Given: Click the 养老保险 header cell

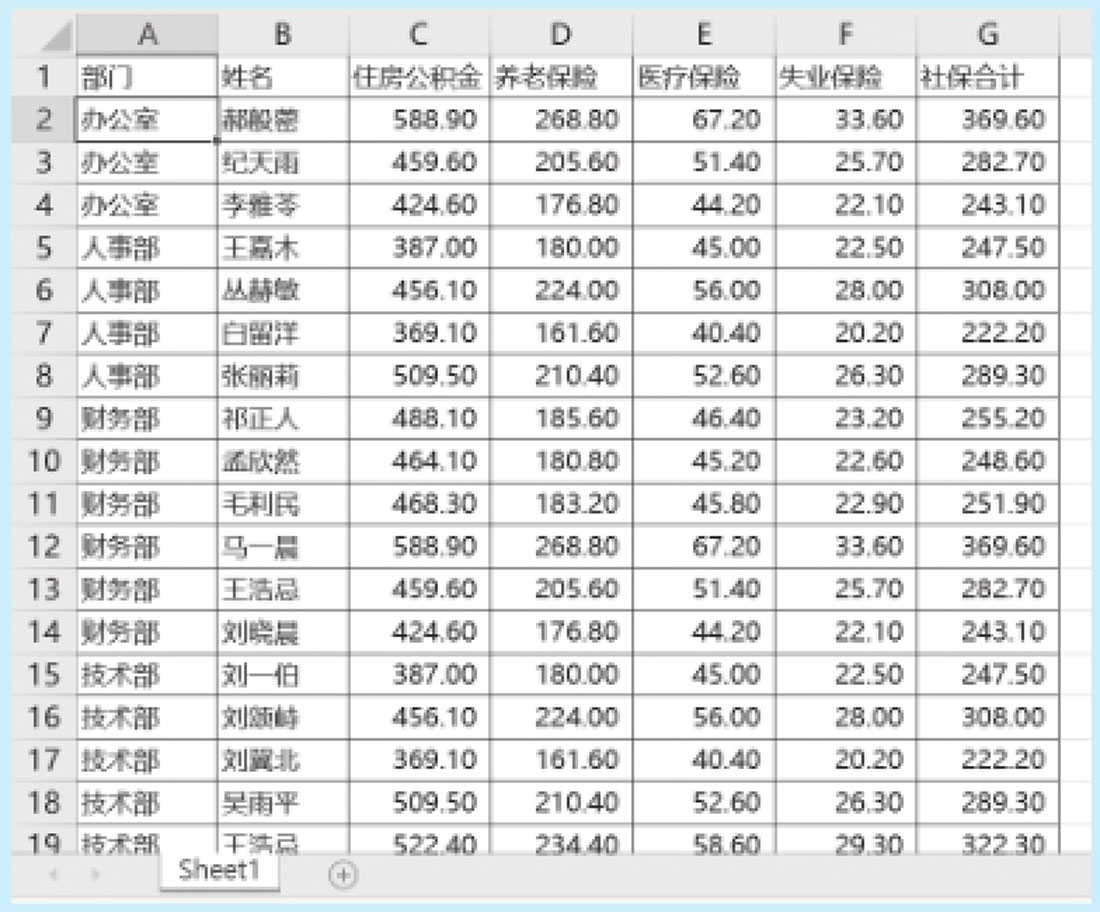Looking at the screenshot, I should (561, 77).
